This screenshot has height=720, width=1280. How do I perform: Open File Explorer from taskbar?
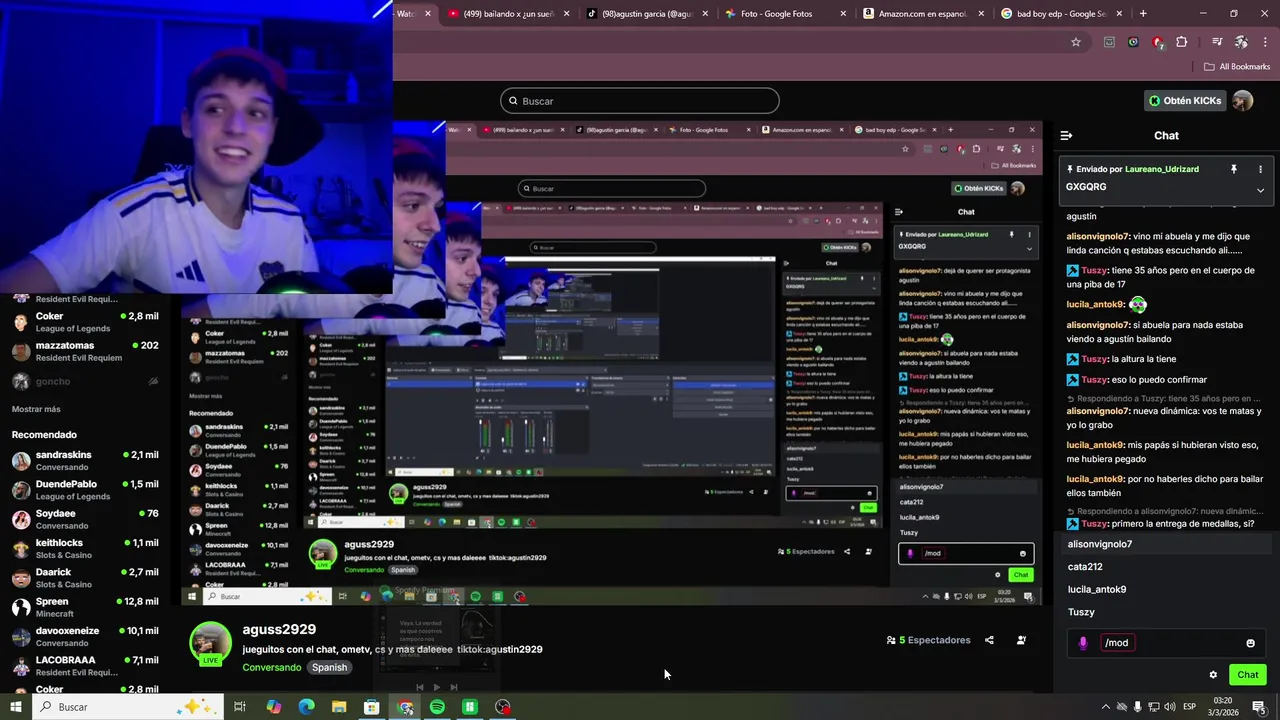coord(339,707)
